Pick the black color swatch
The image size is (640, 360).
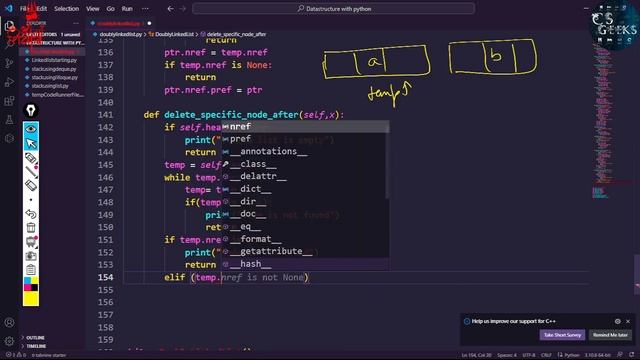(35, 287)
